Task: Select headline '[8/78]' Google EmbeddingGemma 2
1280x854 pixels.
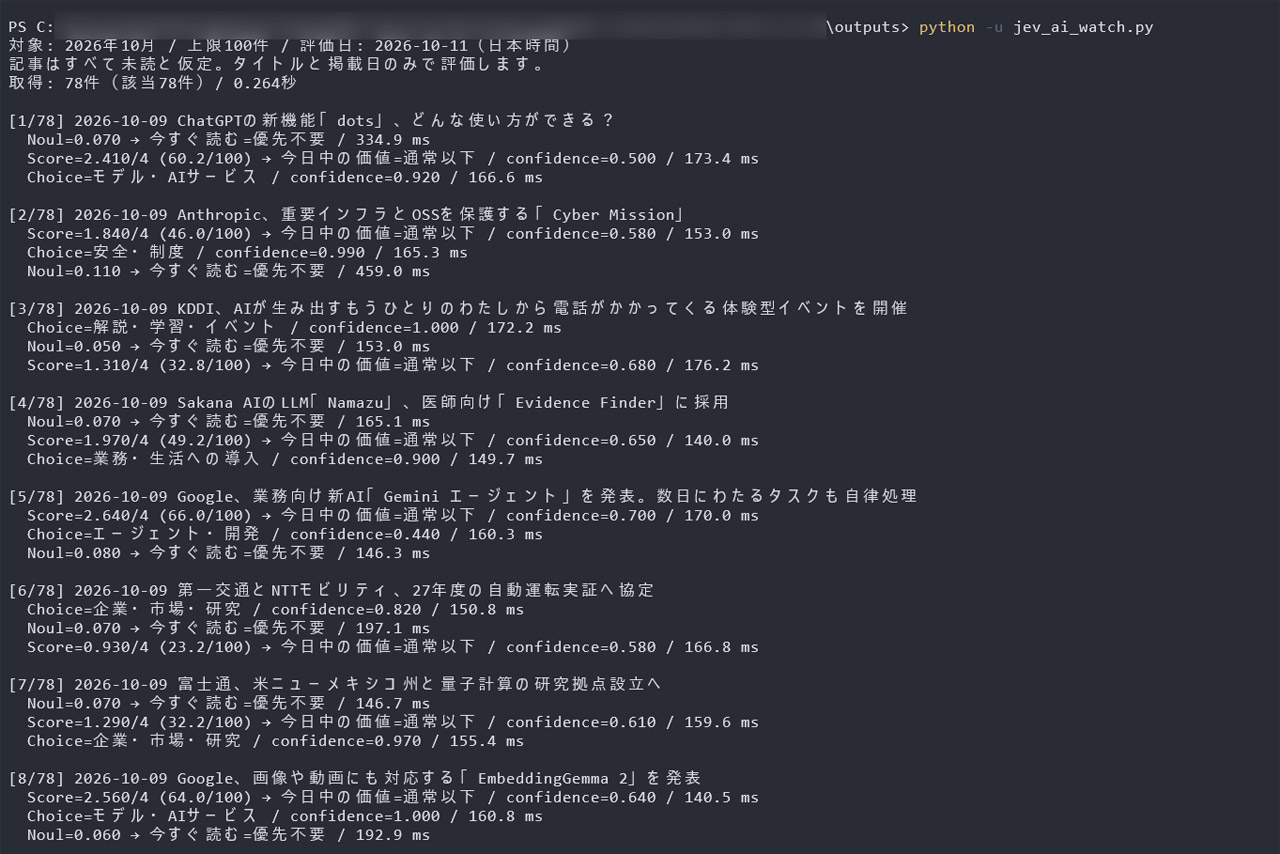Action: click(x=354, y=778)
